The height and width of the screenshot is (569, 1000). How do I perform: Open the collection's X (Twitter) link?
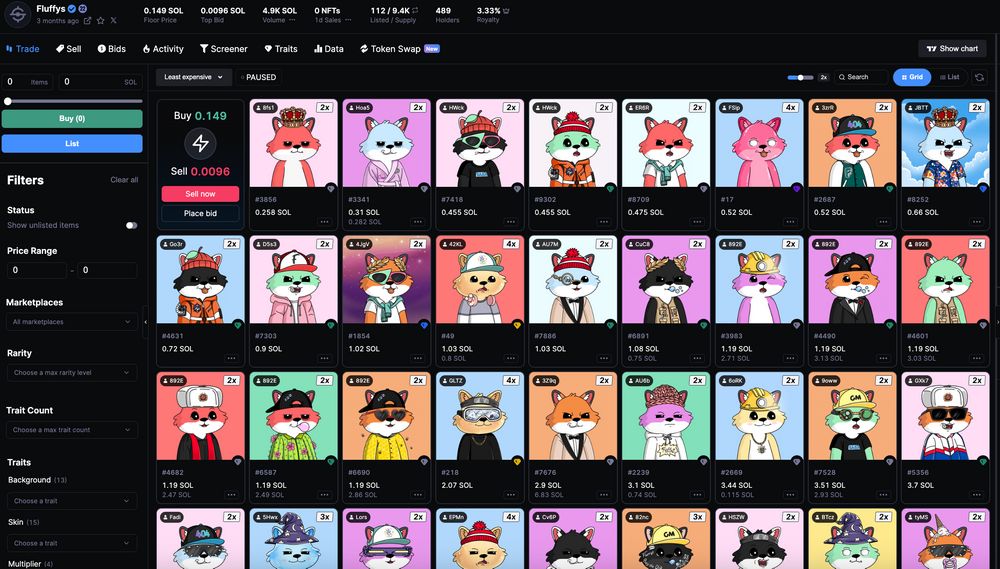[114, 20]
